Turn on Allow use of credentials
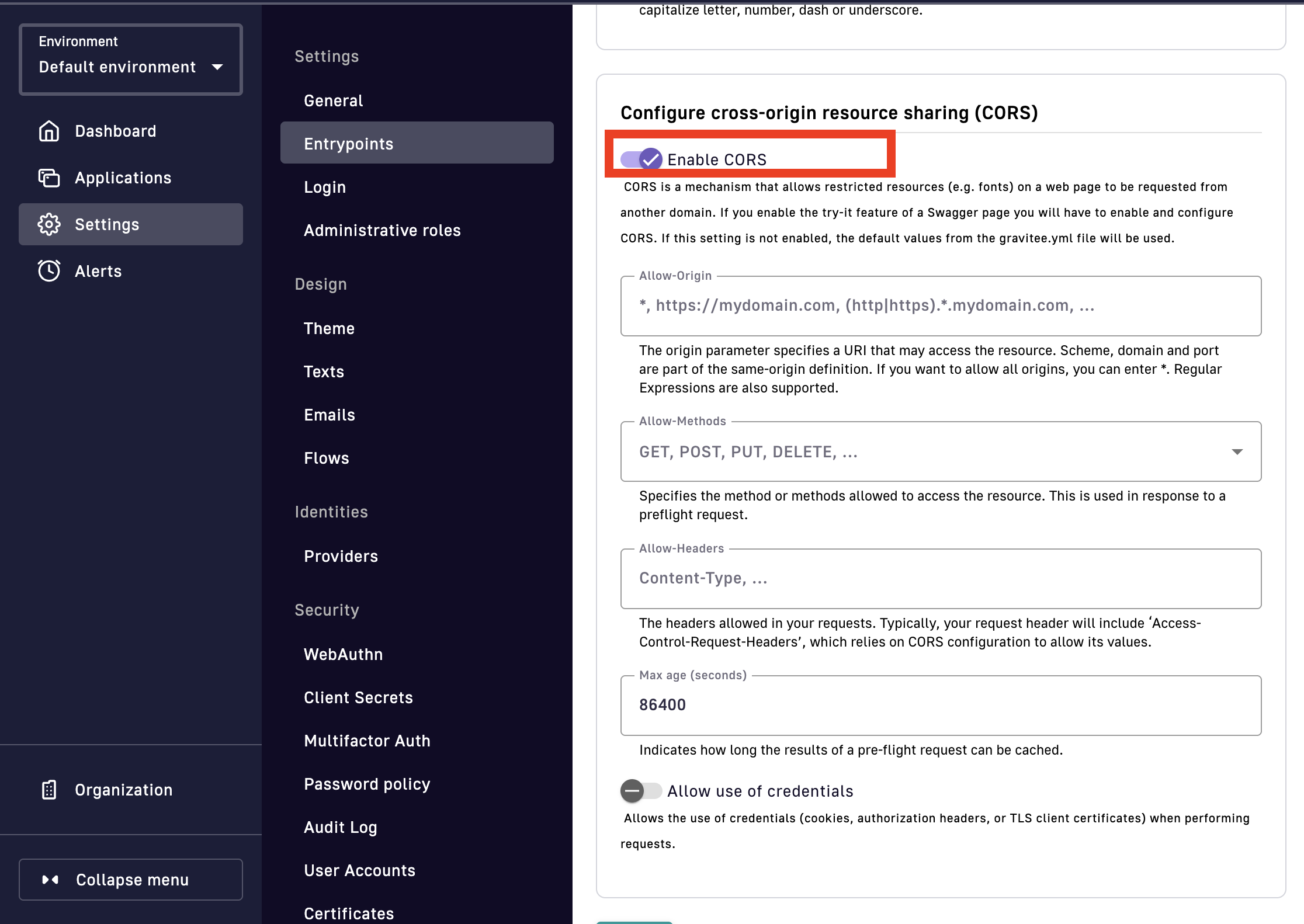1304x924 pixels. 641,791
